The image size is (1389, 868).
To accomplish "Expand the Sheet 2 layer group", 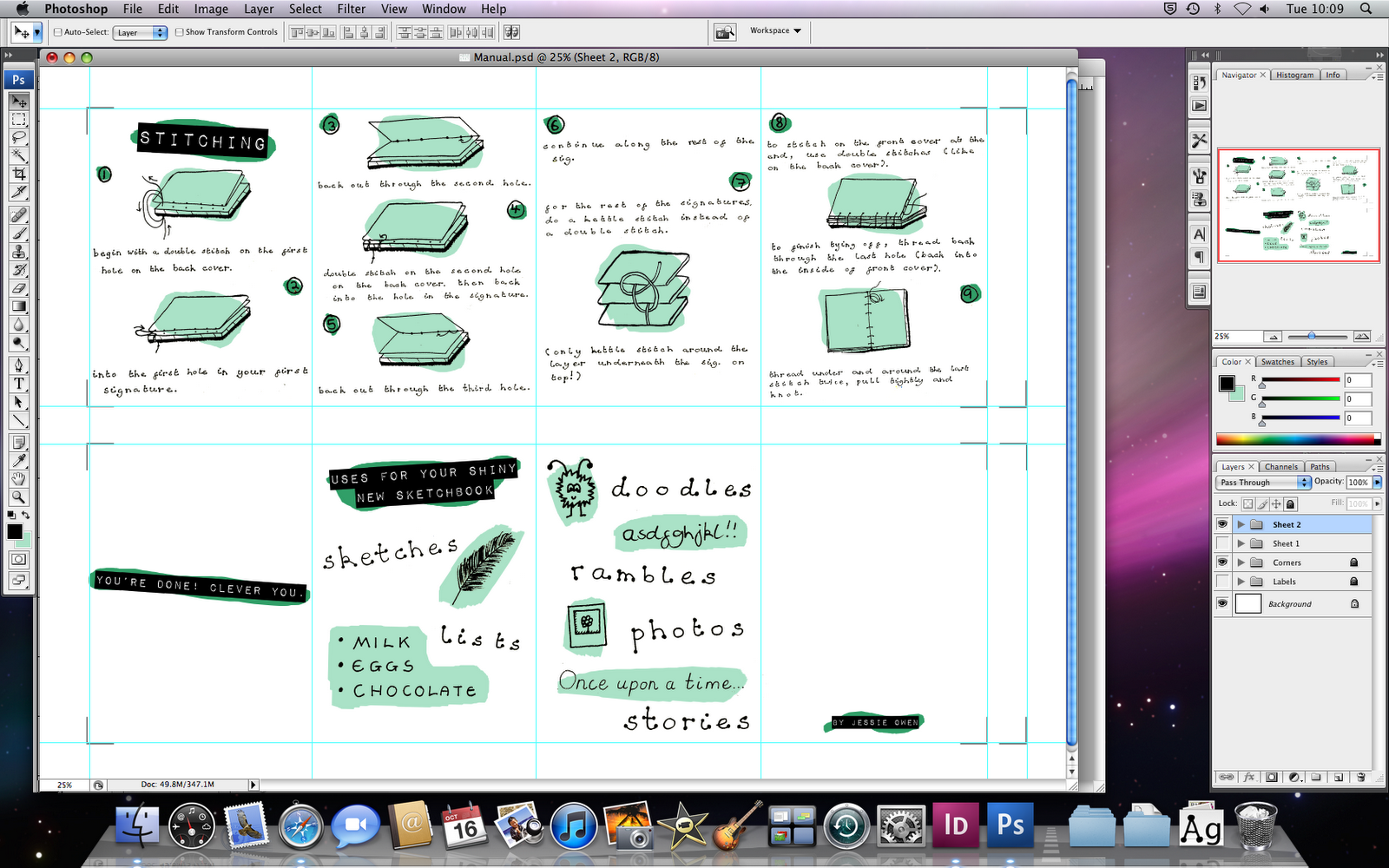I will tap(1241, 524).
